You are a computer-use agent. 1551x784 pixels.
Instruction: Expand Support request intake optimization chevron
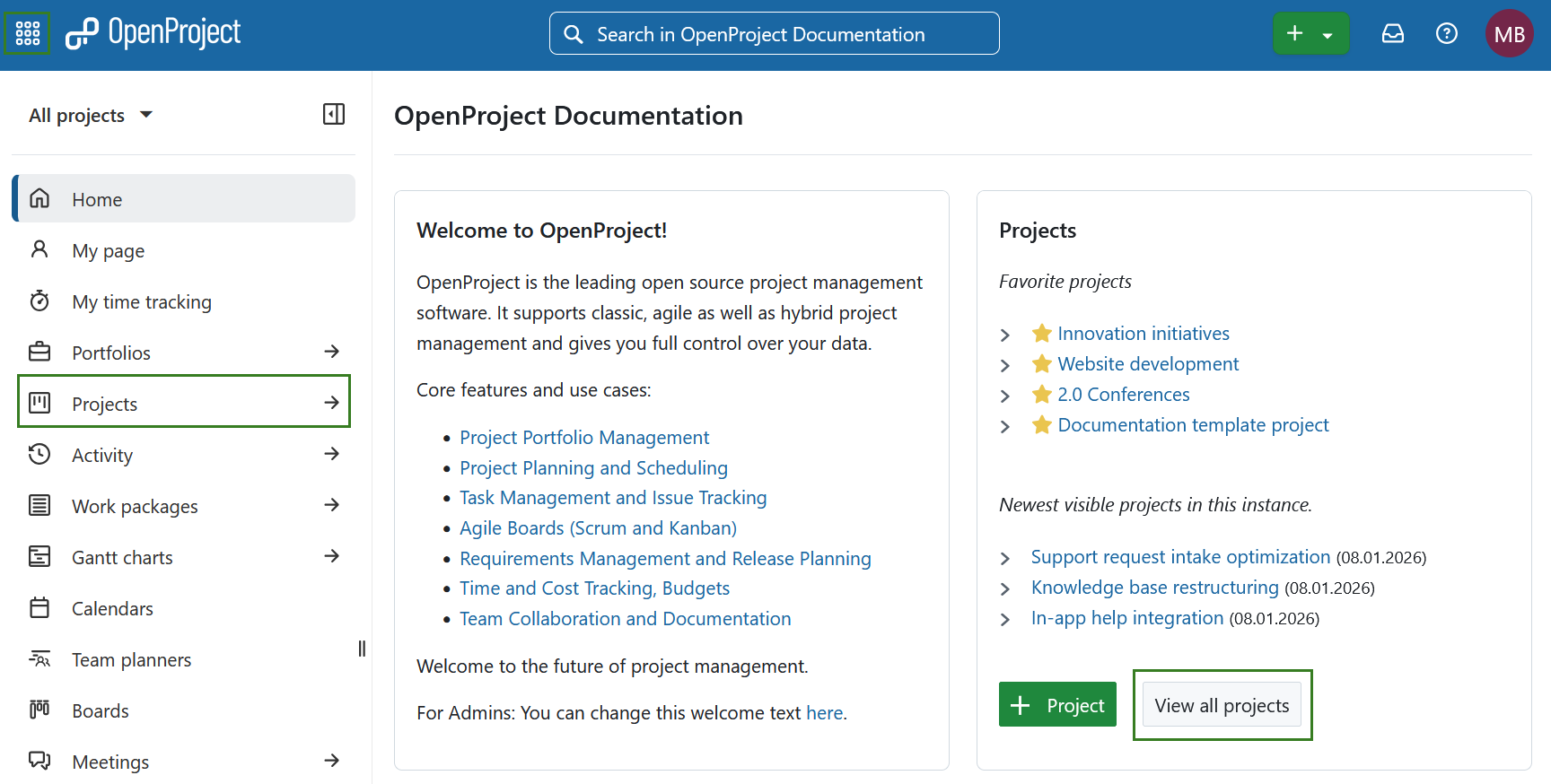pyautogui.click(x=1005, y=558)
